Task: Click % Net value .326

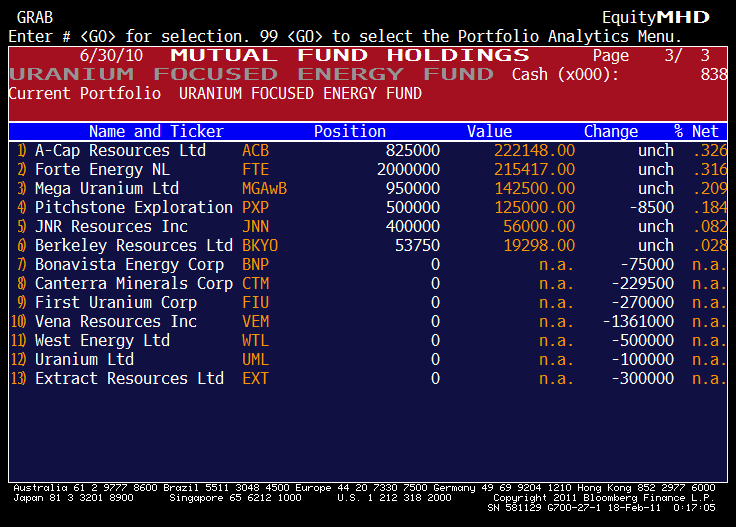Action: pos(710,151)
